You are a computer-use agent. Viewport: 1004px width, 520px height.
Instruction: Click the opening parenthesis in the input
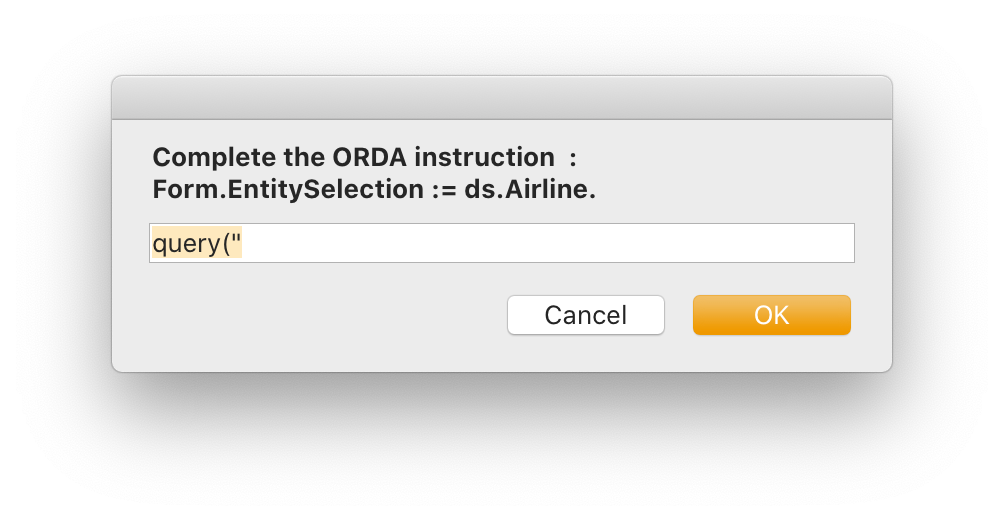[x=227, y=244]
